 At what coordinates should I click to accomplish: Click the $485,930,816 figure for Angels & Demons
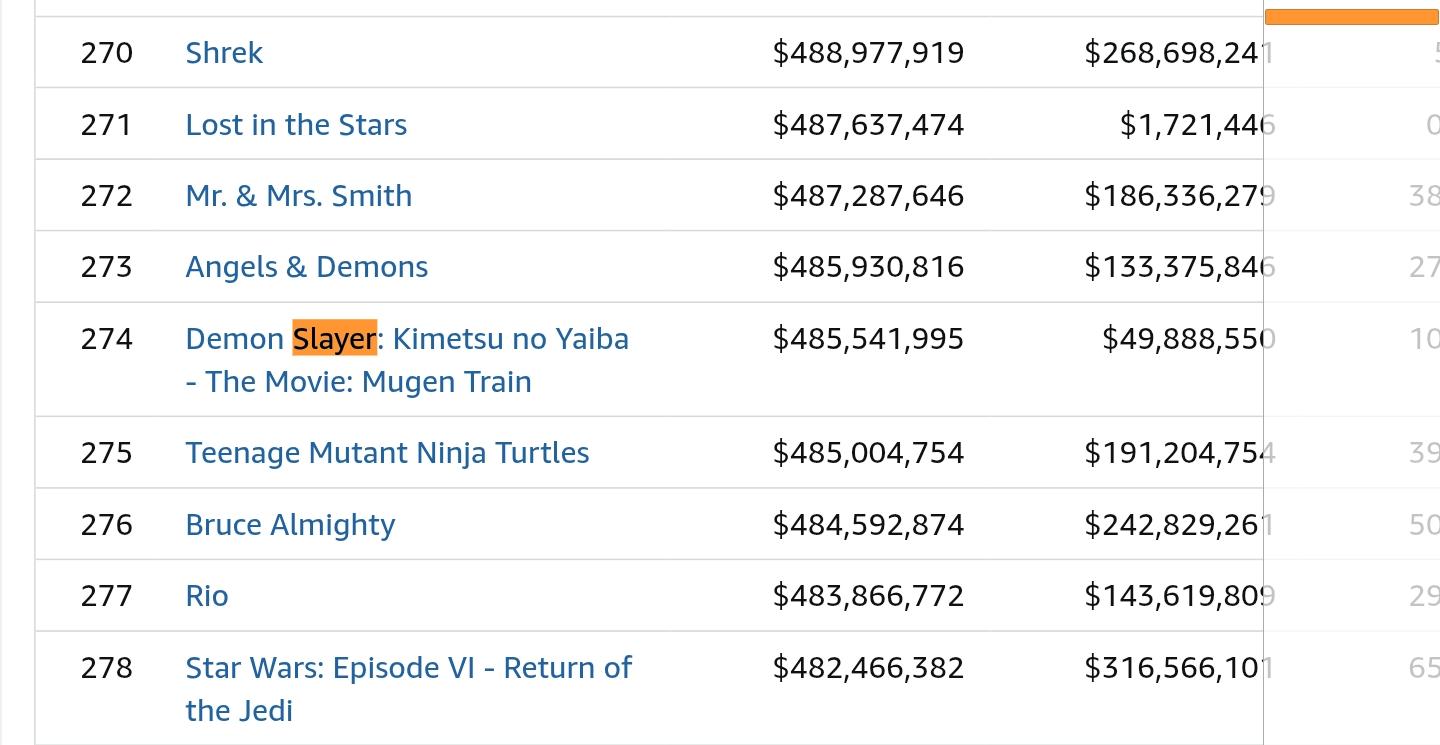868,267
